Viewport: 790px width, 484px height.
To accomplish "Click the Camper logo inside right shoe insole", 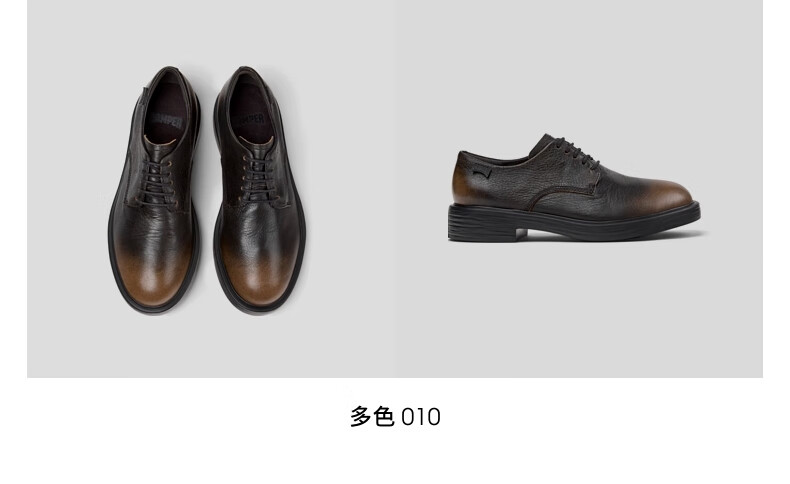I will [250, 121].
